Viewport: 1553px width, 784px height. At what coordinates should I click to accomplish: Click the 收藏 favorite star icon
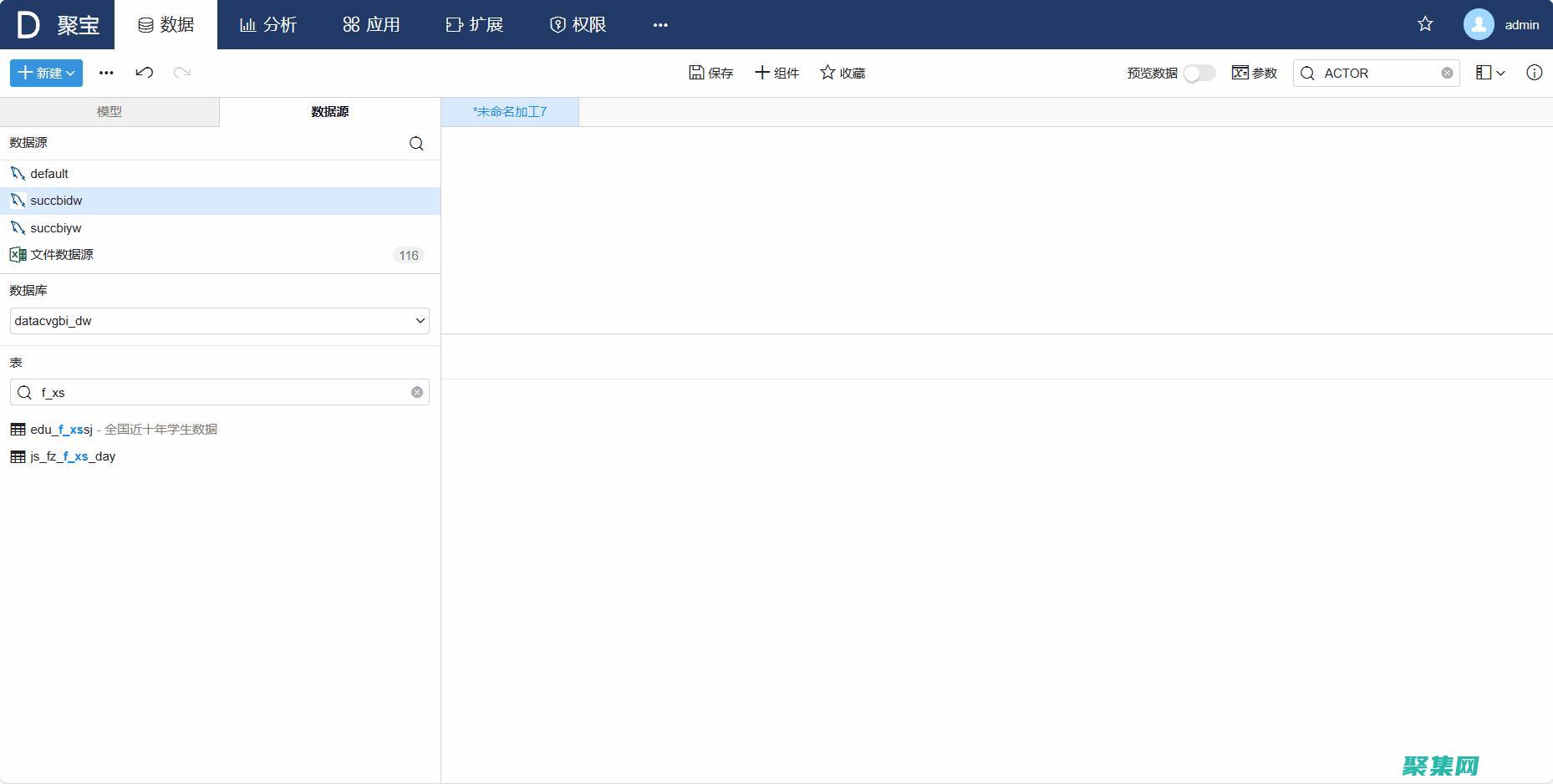tap(827, 73)
